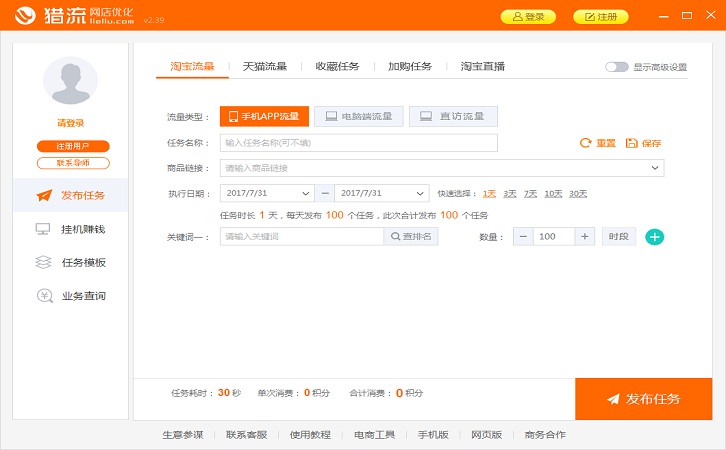Click the 保存 save icon
The image size is (726, 450).
tap(631, 143)
